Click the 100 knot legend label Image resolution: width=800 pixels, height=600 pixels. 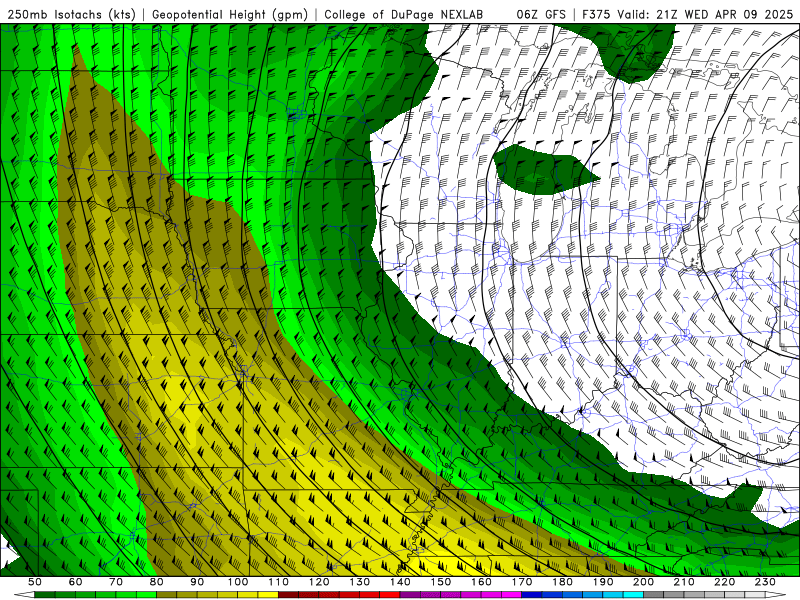[x=238, y=582]
